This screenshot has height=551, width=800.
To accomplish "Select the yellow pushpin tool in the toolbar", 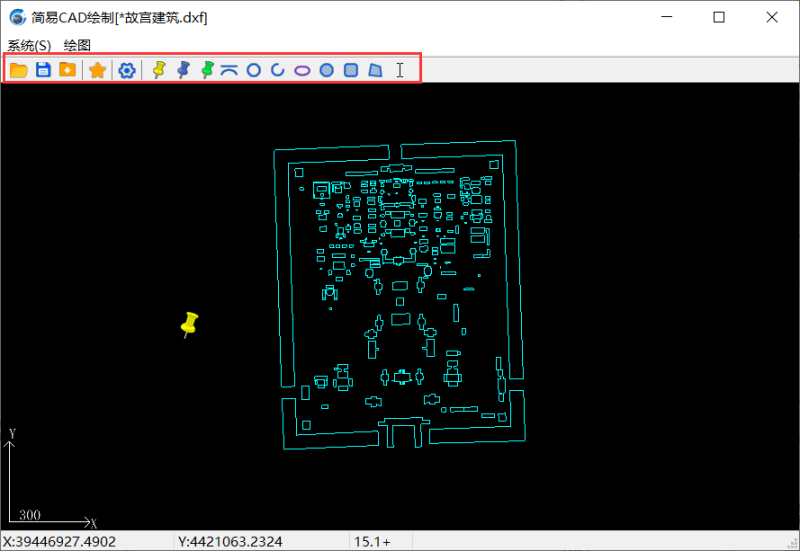I will tap(159, 69).
